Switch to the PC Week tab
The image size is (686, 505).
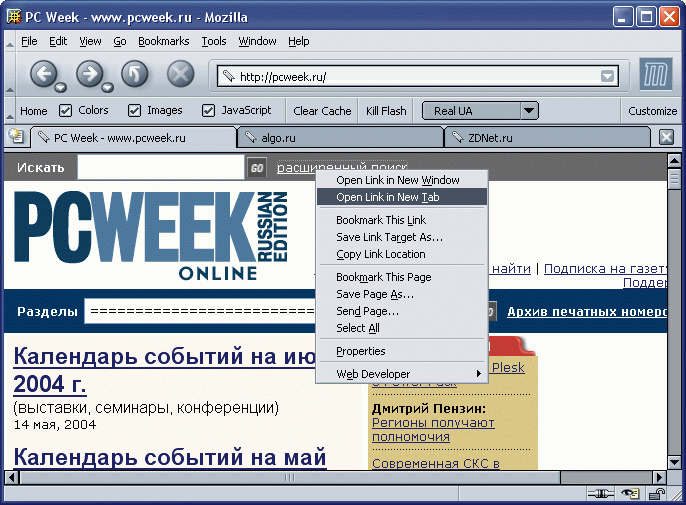tap(133, 138)
